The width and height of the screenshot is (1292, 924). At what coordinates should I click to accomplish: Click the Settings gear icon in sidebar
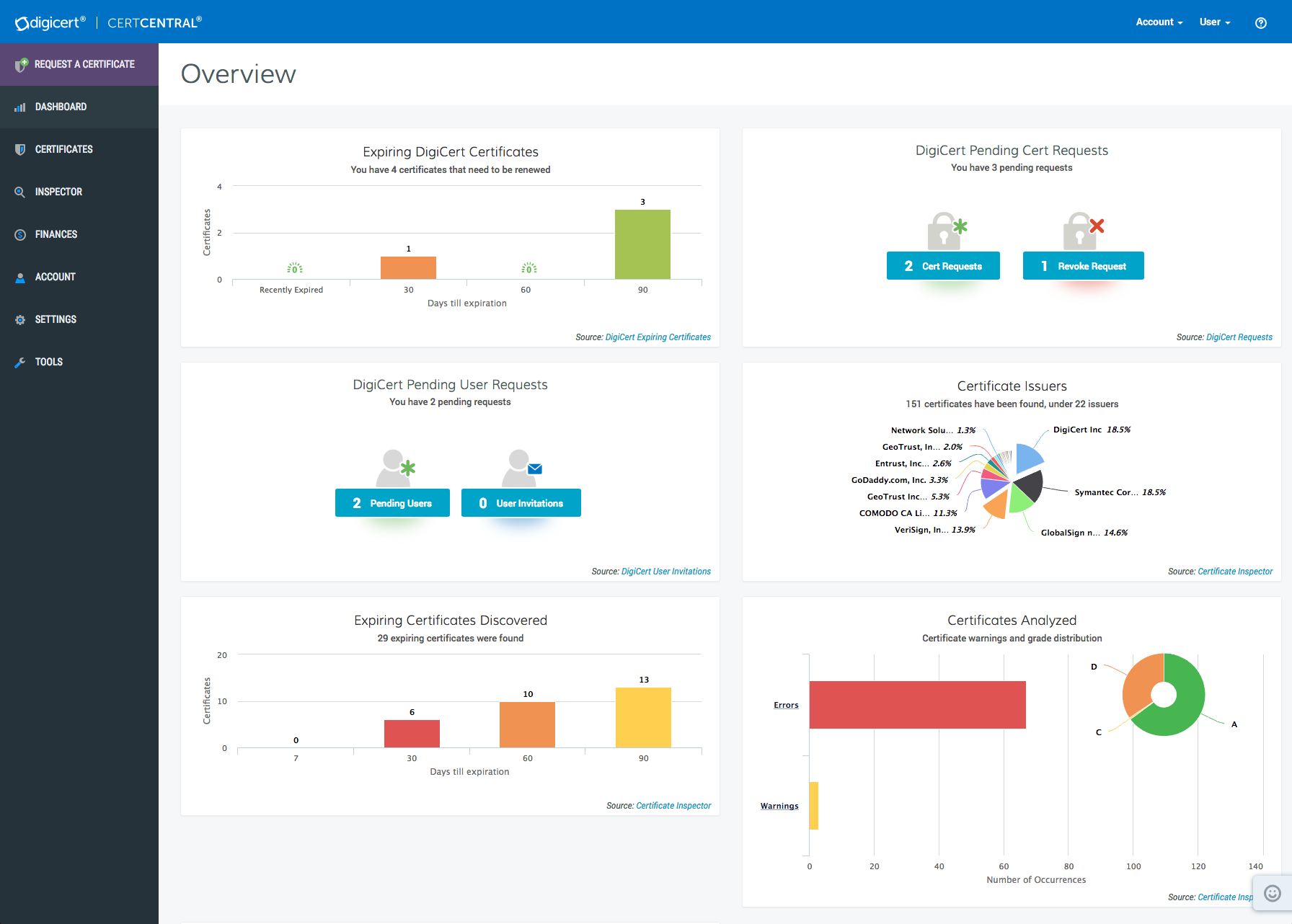coord(20,320)
